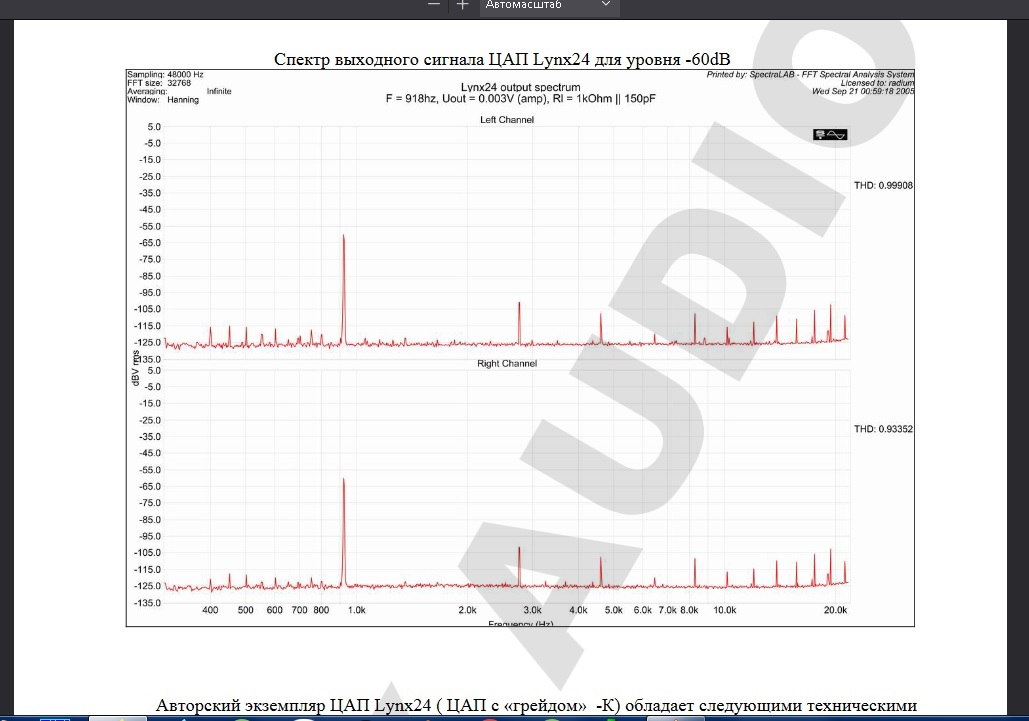Click the '20.0k' frequency axis label
The width and height of the screenshot is (1029, 721).
[x=835, y=610]
